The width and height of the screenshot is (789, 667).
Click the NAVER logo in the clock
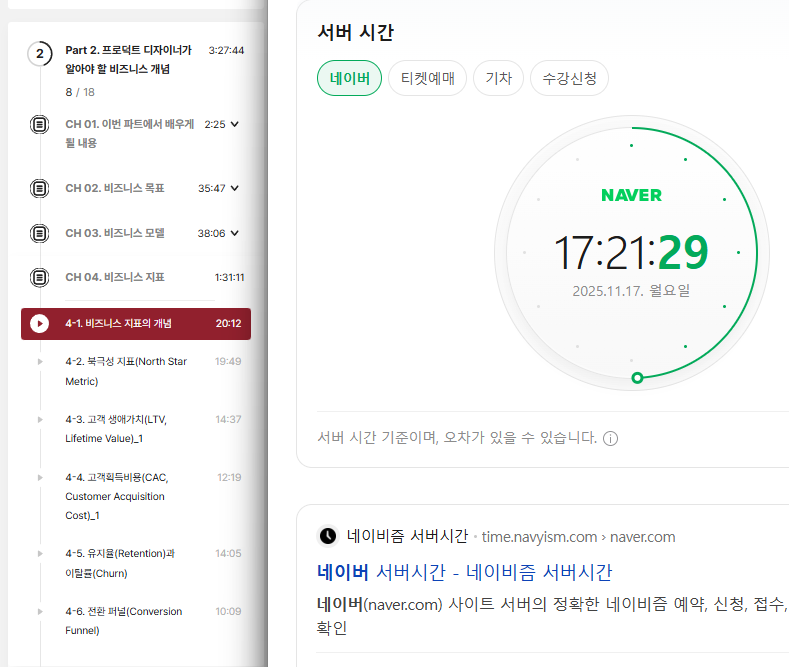point(632,195)
